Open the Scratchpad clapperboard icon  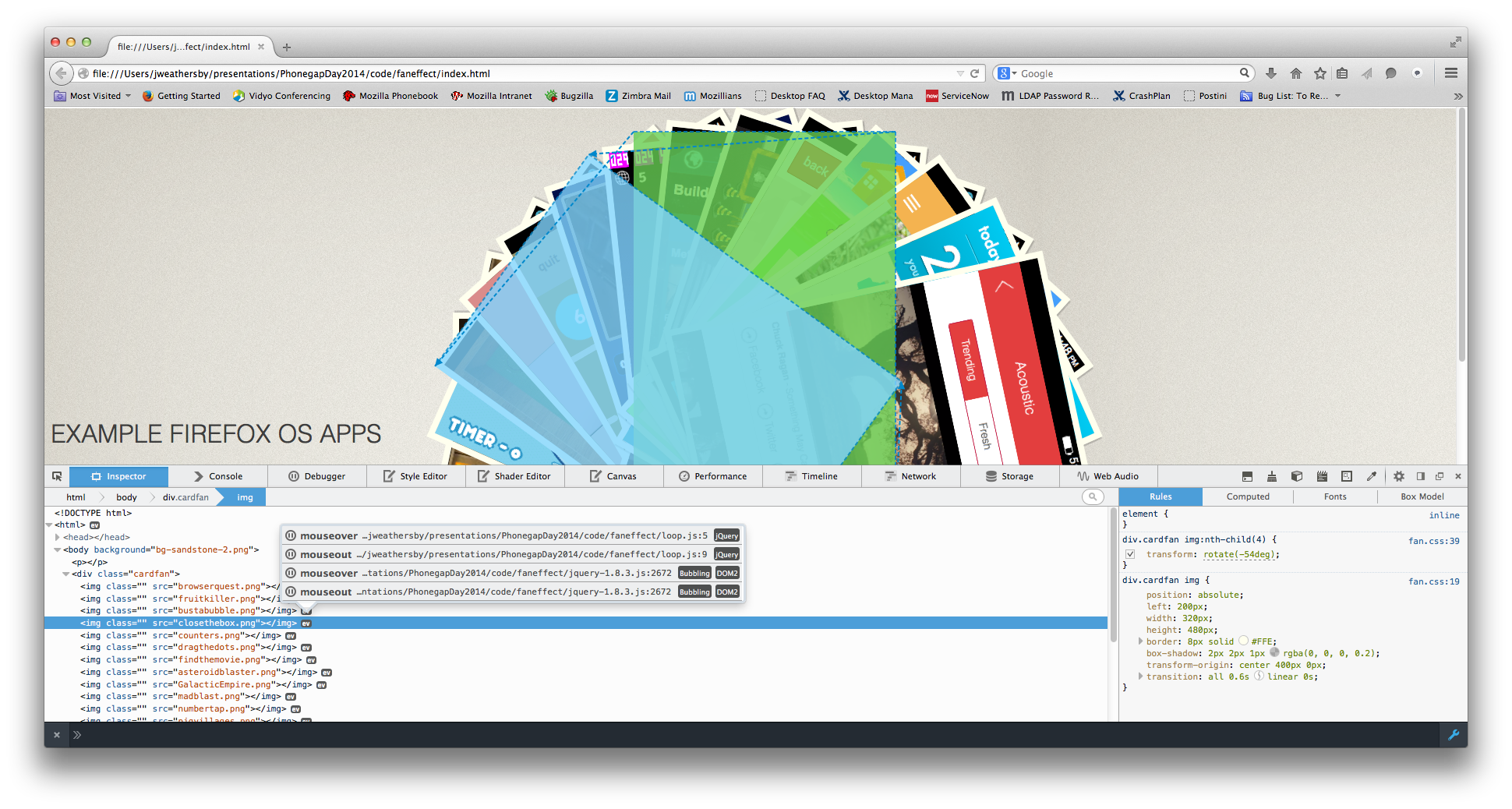point(1322,476)
